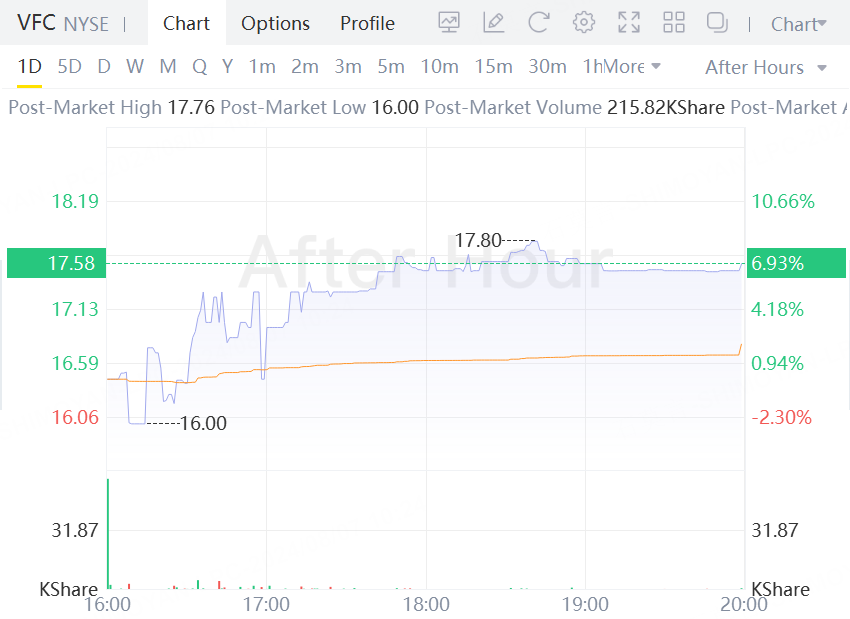The image size is (850, 619).
Task: Activate the drawing pencil tool
Action: 493,23
